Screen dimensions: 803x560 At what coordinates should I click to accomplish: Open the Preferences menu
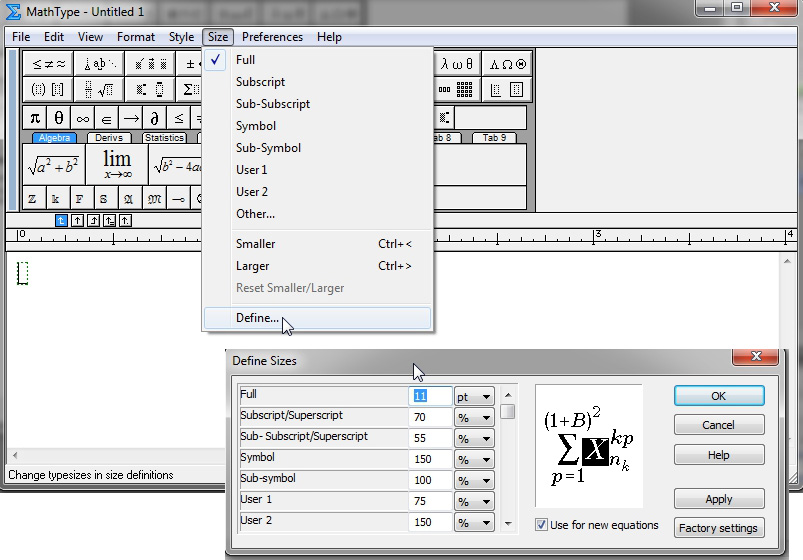pos(272,37)
